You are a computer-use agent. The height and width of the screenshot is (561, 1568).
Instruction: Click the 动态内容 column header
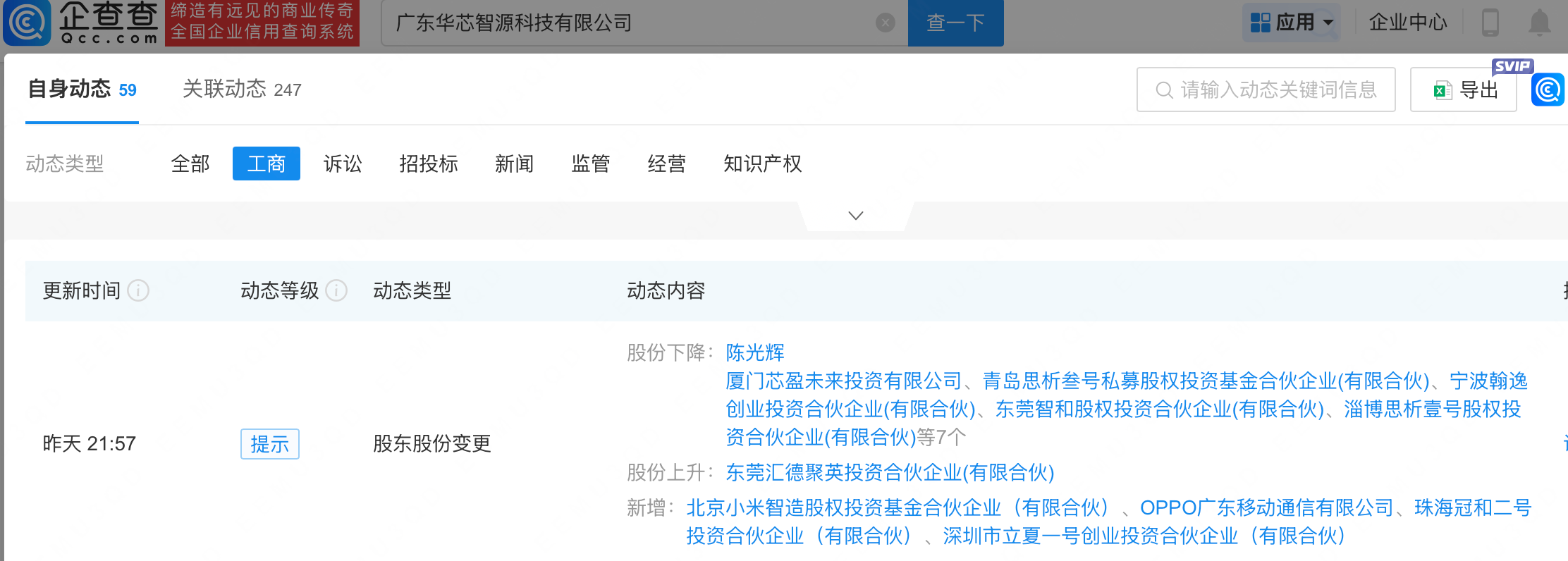pos(666,290)
